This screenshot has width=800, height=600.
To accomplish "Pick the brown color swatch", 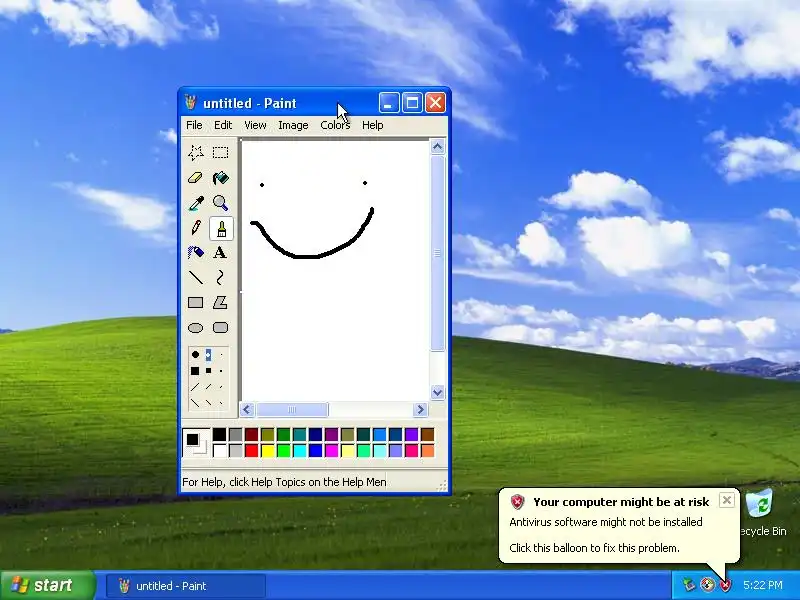I will pyautogui.click(x=428, y=434).
